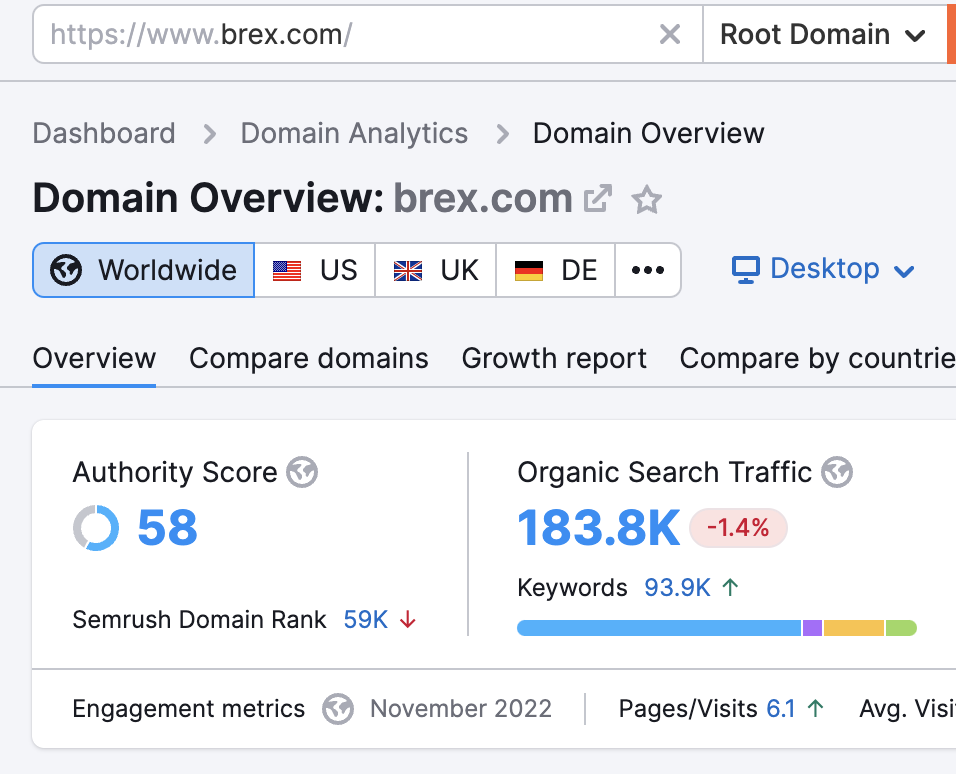
Task: Click yellow segment of keywords bar
Action: pos(854,628)
